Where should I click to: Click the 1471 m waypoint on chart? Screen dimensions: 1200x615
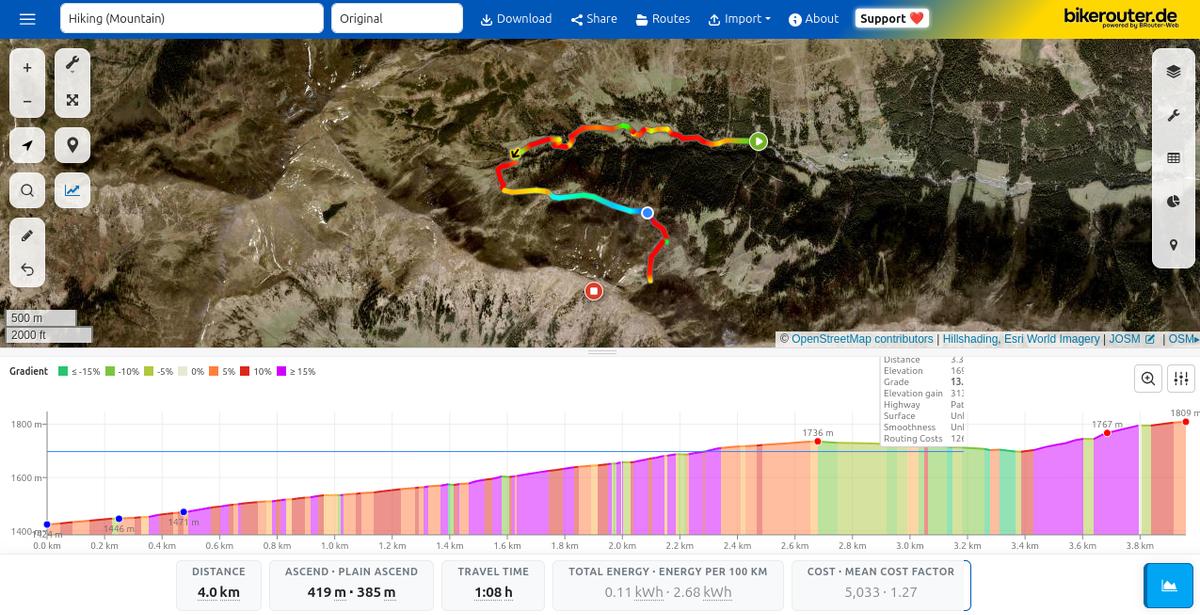coord(183,512)
